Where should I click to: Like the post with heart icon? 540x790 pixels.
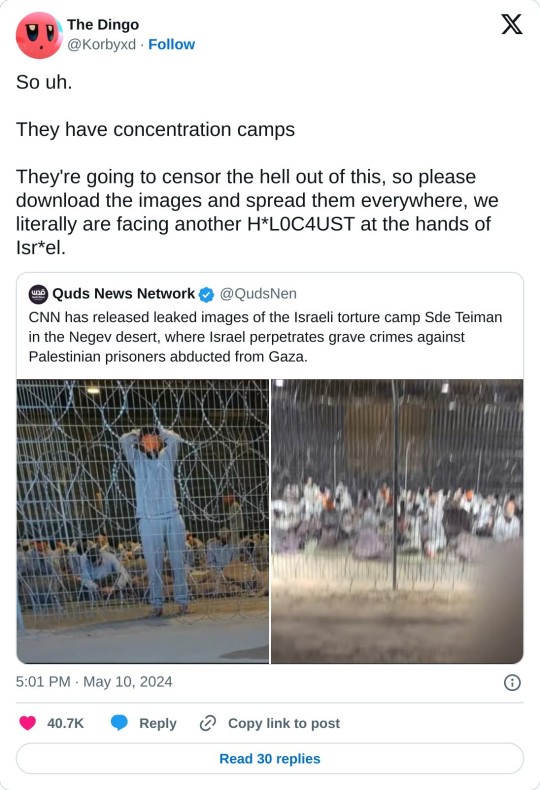[28, 723]
